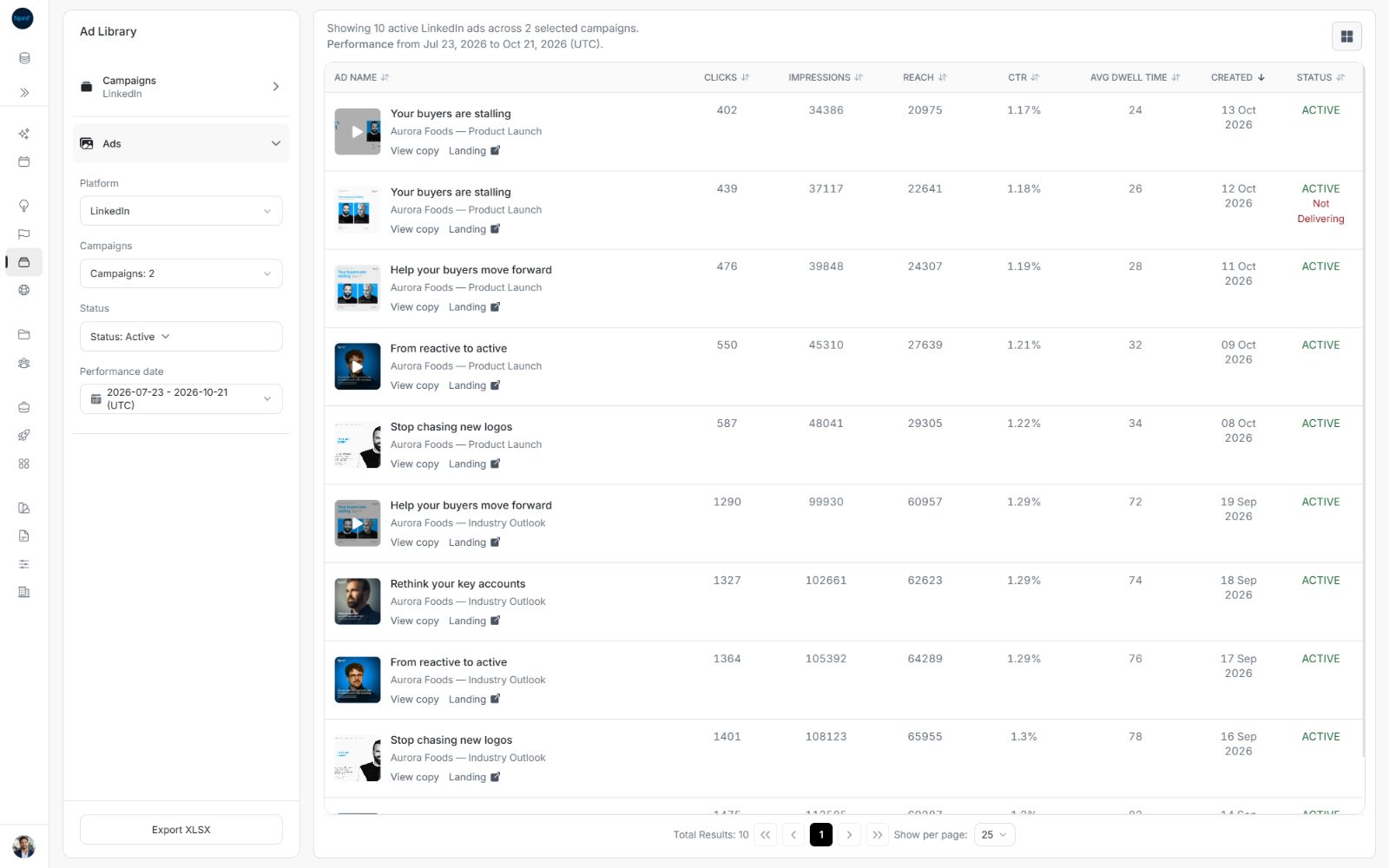The width and height of the screenshot is (1389, 868).
Task: Open the user avatar profile picture
Action: click(24, 846)
